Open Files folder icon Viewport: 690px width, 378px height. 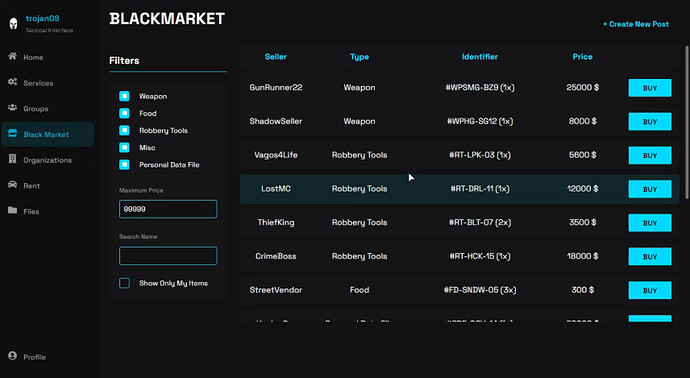(x=12, y=210)
